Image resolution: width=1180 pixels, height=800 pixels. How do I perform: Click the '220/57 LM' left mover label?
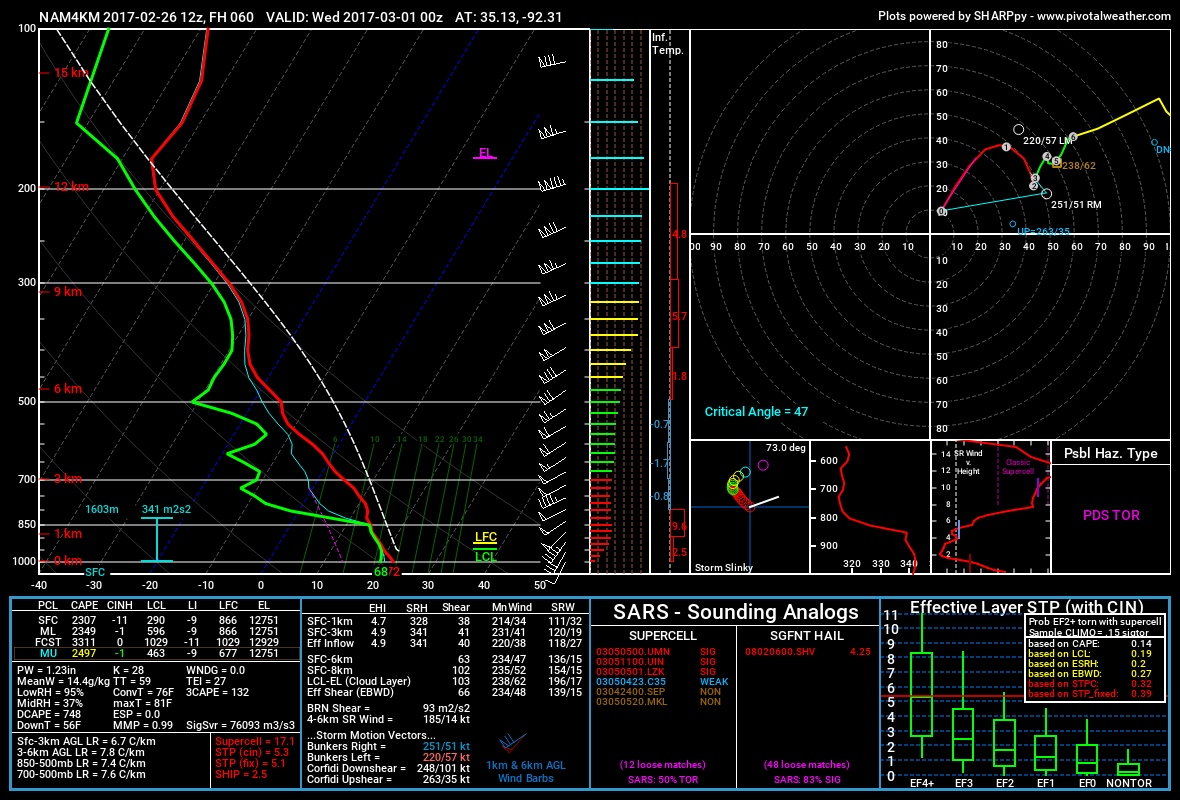click(1048, 141)
